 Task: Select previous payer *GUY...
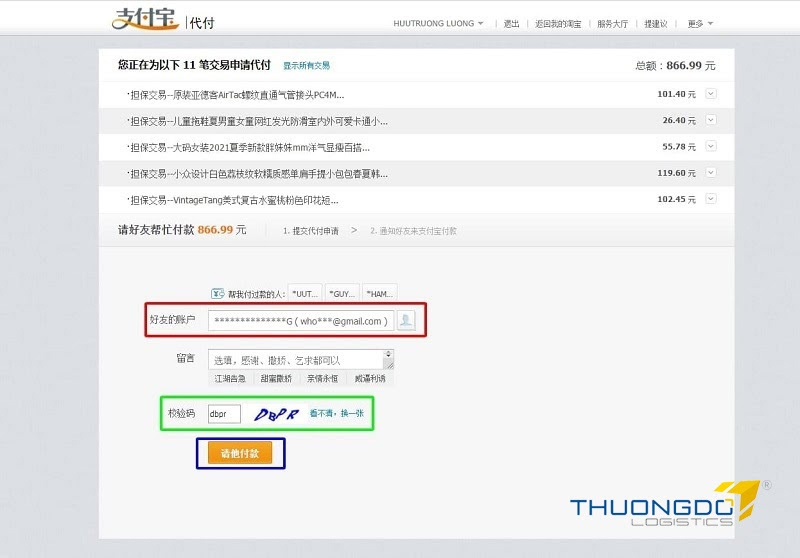click(342, 294)
